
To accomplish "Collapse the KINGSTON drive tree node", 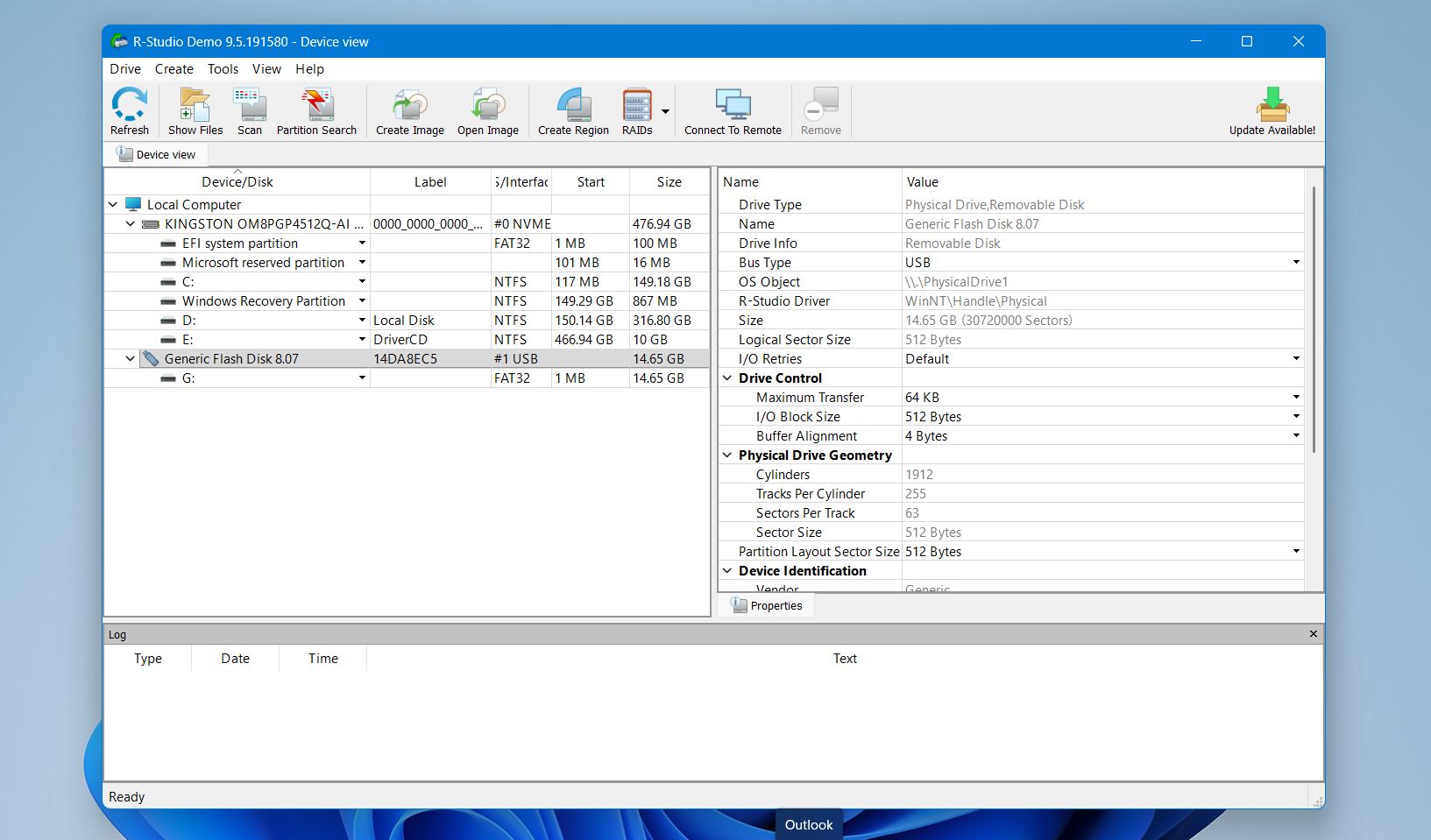I will 131,224.
